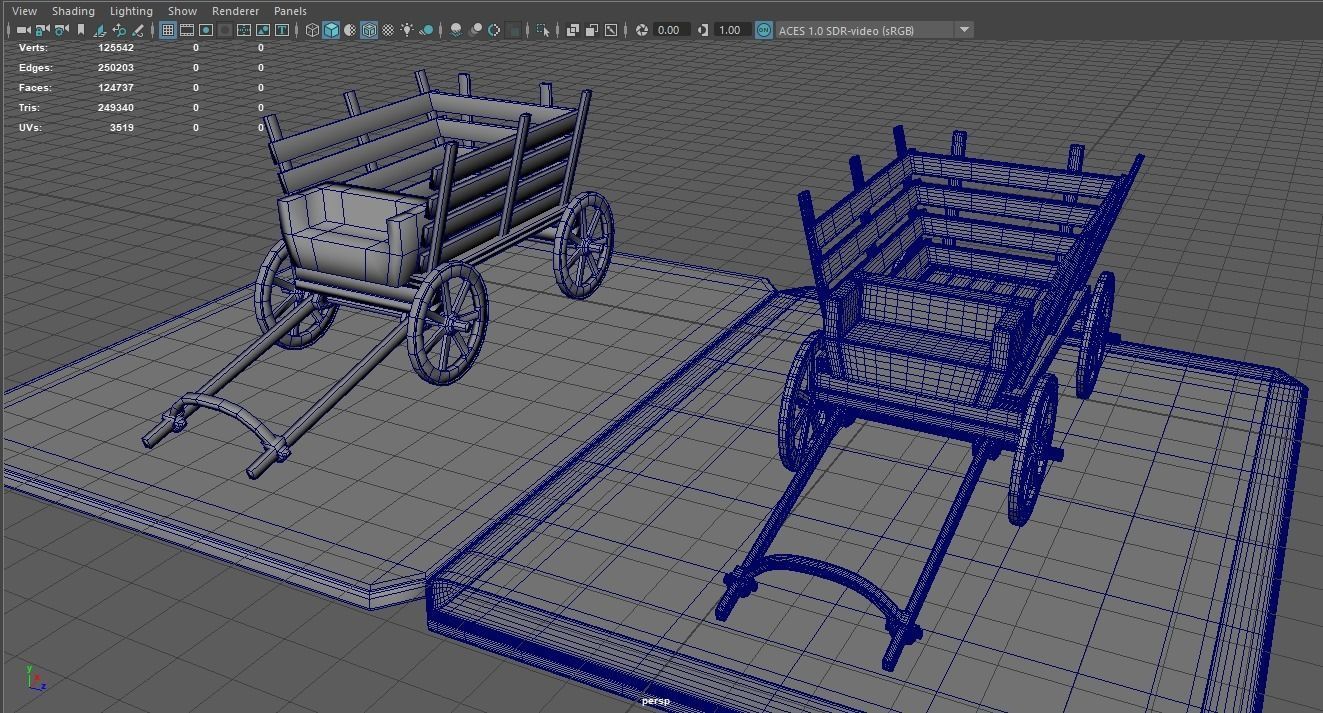
Task: Switch to Wireframe cube shading
Action: click(x=313, y=30)
